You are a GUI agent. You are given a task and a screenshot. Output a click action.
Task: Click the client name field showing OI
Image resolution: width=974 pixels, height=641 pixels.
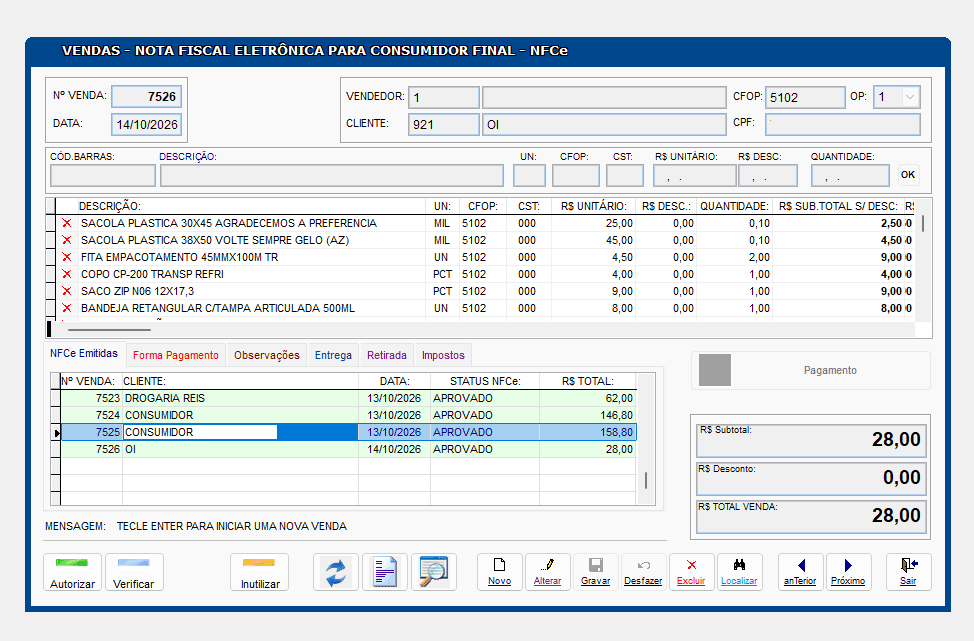click(x=604, y=124)
